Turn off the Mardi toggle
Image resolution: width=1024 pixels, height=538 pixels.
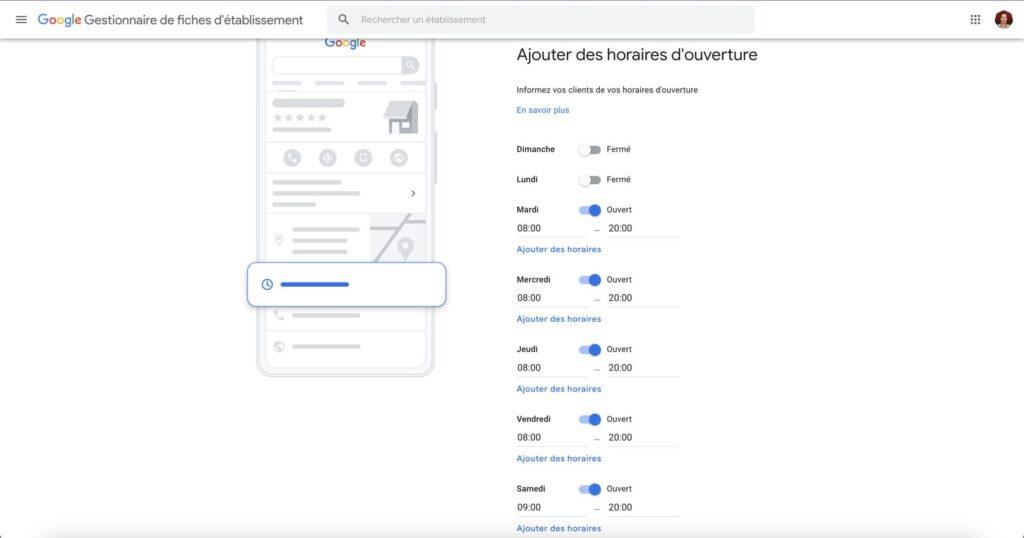[x=590, y=210]
